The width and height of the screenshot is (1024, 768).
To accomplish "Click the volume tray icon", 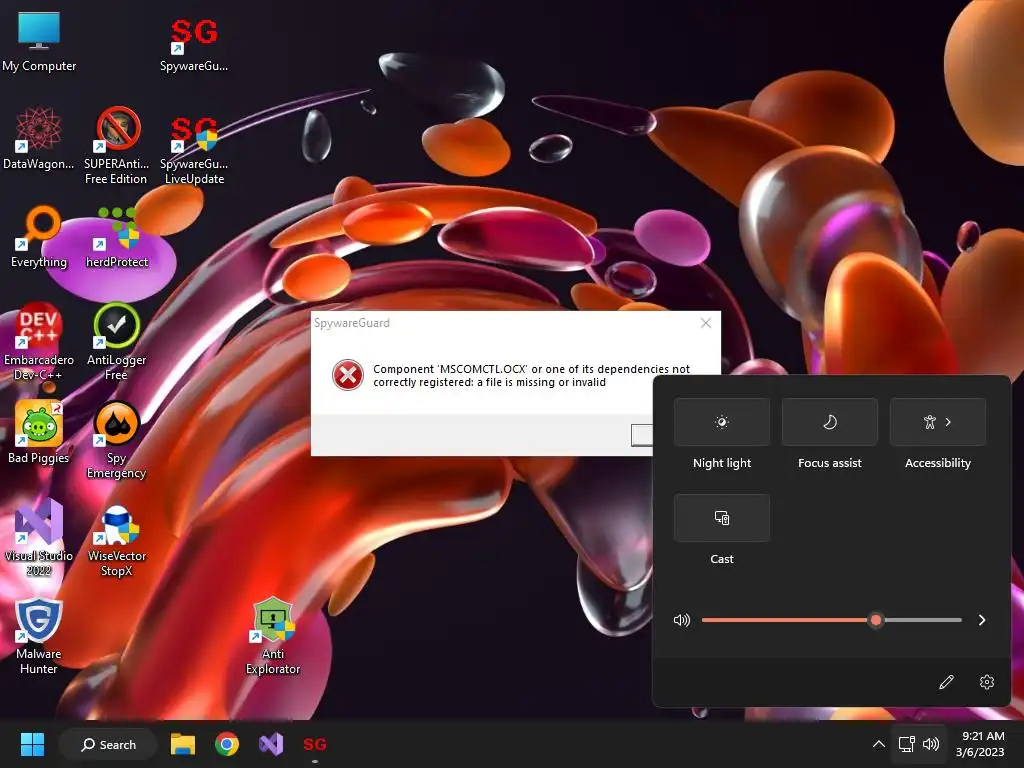I will point(931,744).
